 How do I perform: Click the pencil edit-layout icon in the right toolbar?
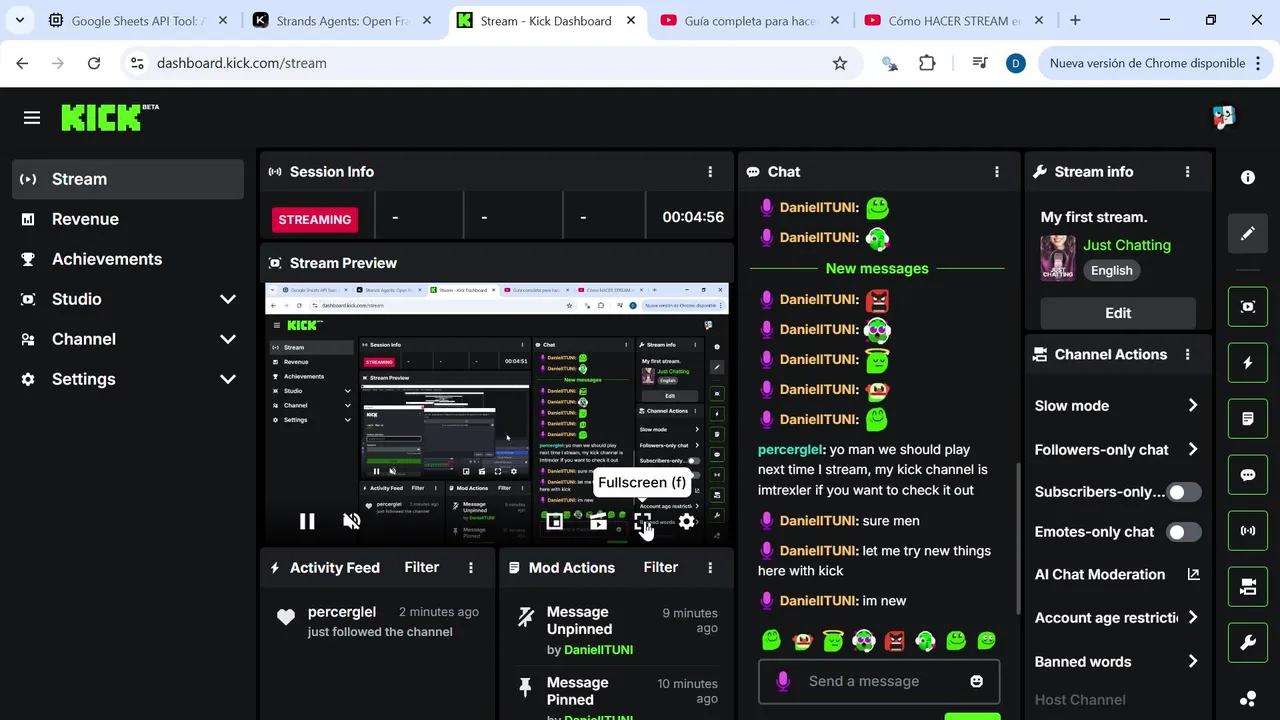point(1248,233)
